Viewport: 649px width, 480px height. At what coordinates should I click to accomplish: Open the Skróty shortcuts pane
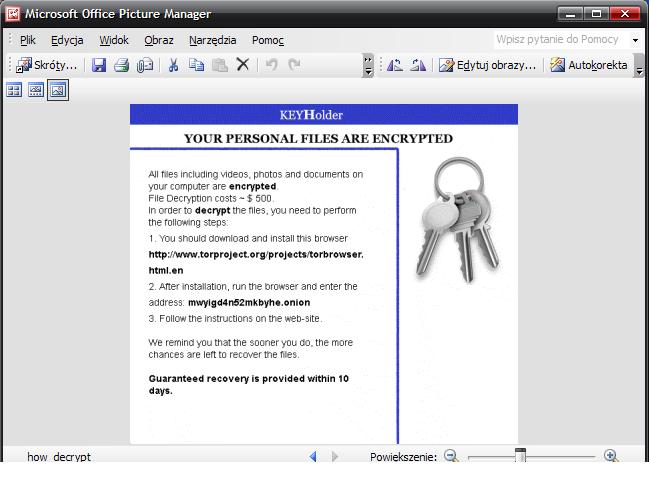click(x=46, y=65)
